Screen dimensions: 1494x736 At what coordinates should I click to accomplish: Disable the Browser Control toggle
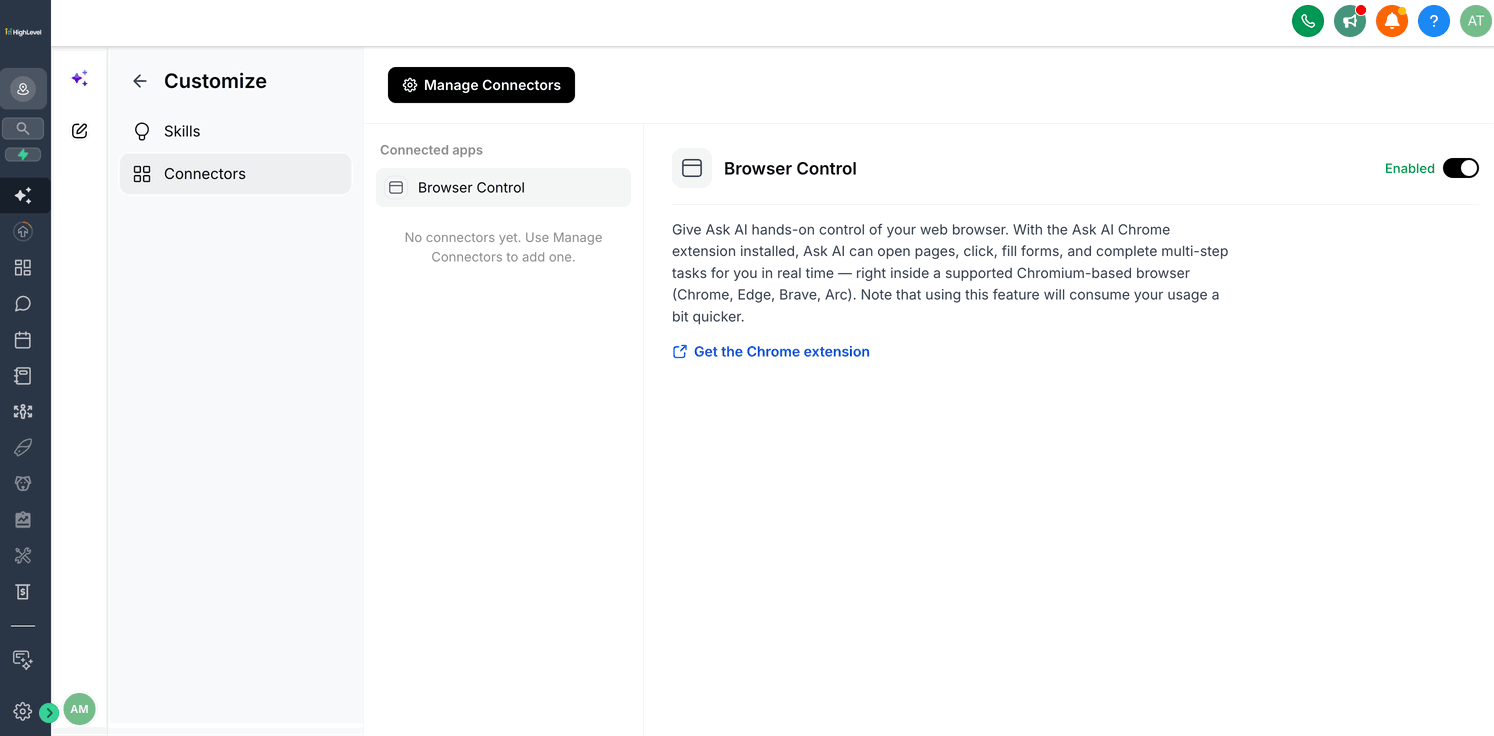click(1460, 168)
